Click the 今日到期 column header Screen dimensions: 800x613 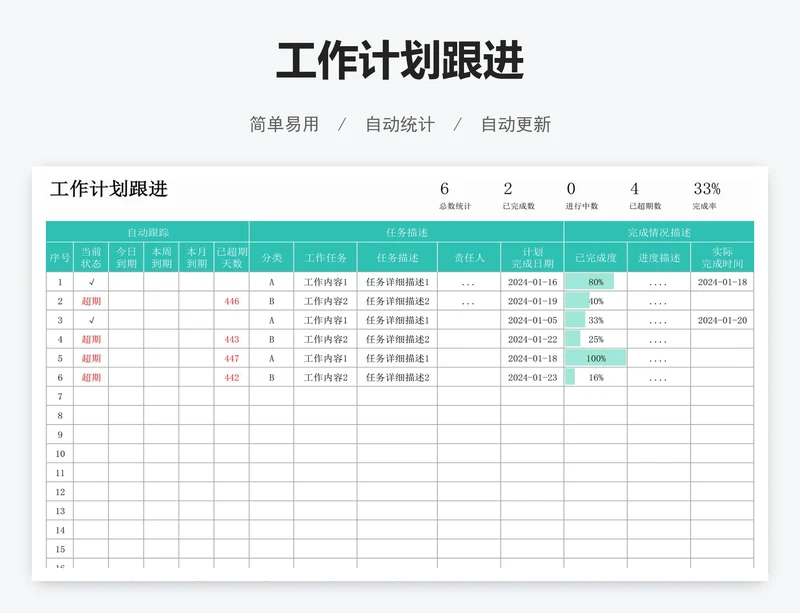126,257
